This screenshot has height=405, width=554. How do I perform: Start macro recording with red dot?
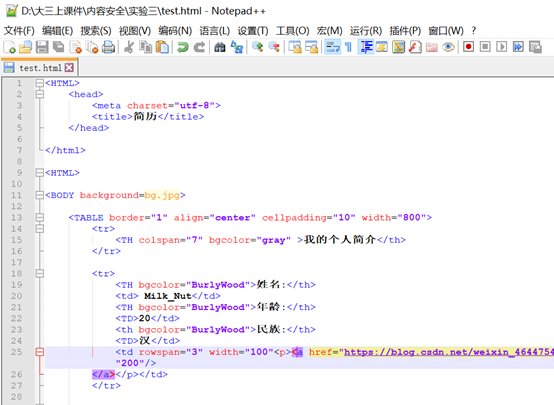click(468, 47)
